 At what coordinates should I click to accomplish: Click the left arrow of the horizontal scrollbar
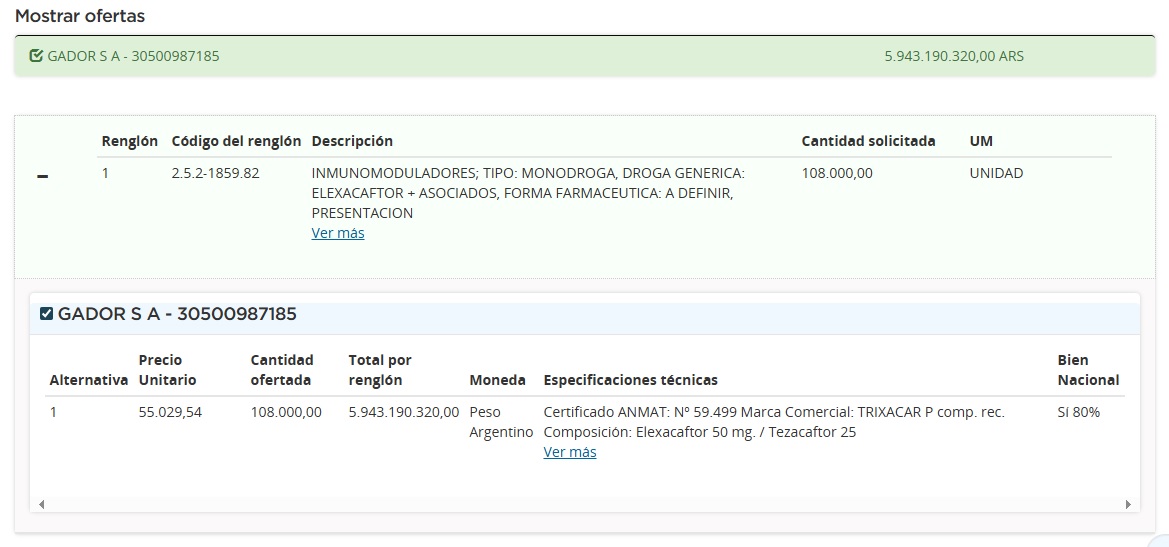tap(41, 505)
